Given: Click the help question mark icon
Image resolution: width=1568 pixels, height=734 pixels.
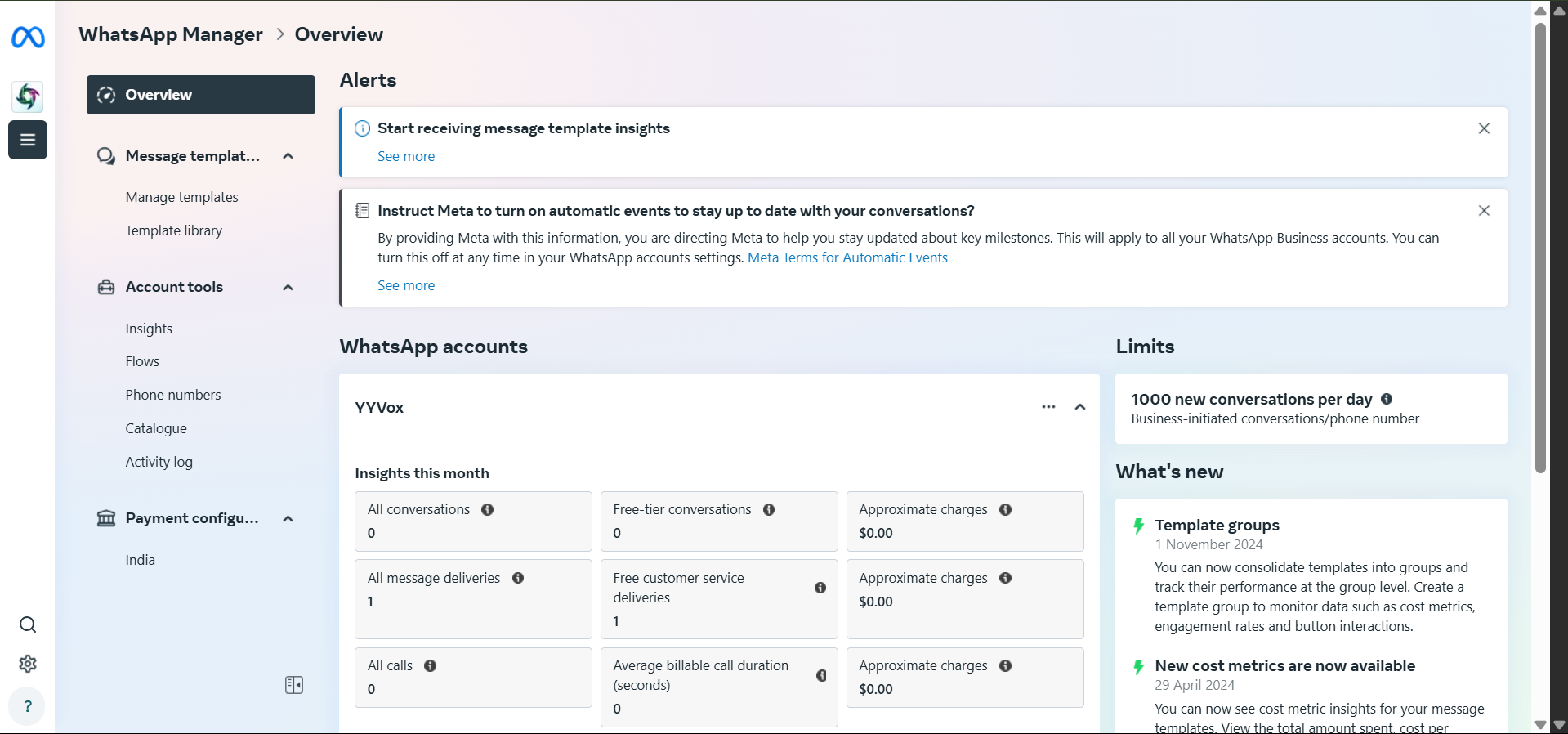Looking at the screenshot, I should [x=28, y=706].
